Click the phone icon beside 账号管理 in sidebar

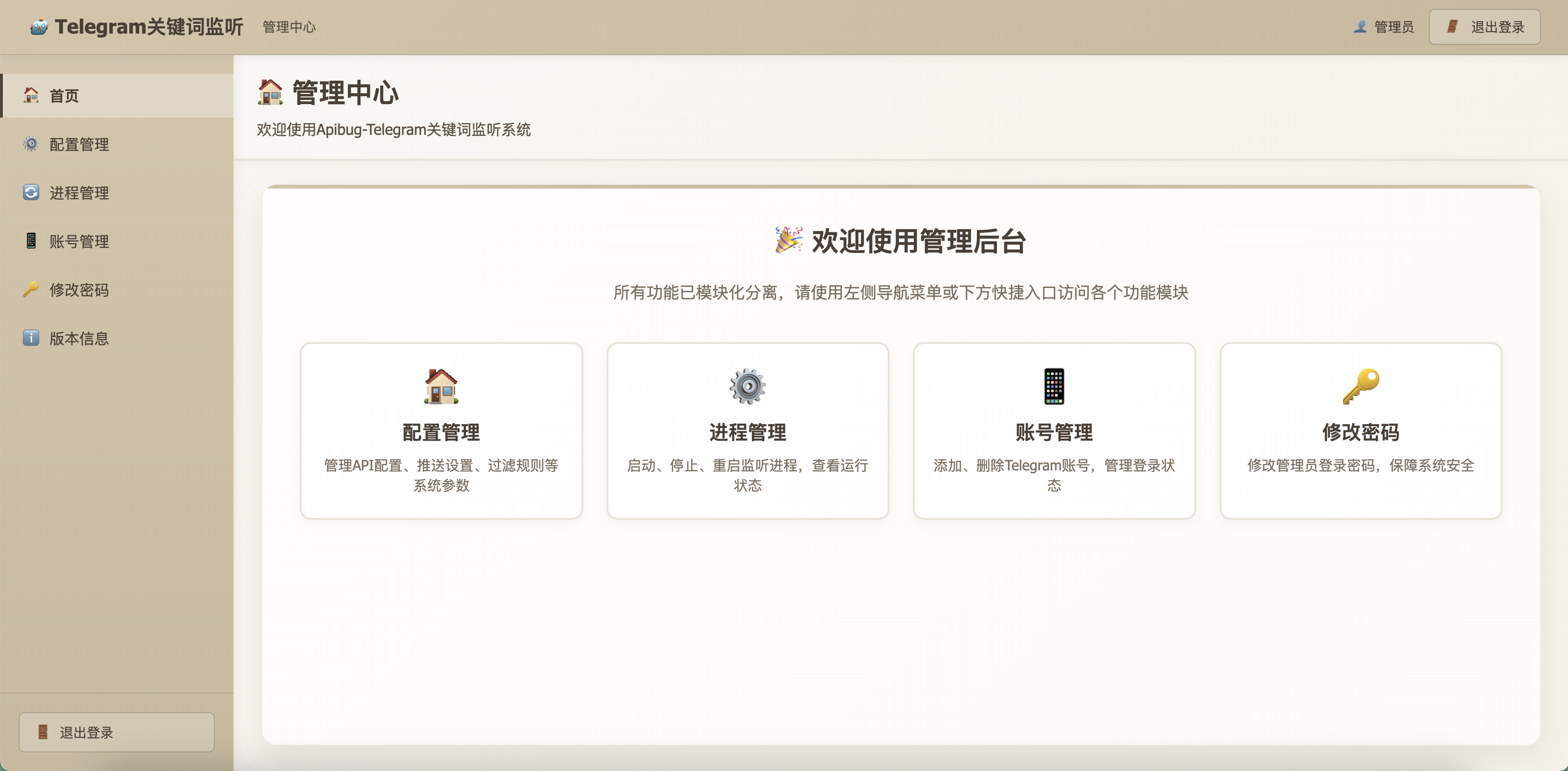point(31,241)
